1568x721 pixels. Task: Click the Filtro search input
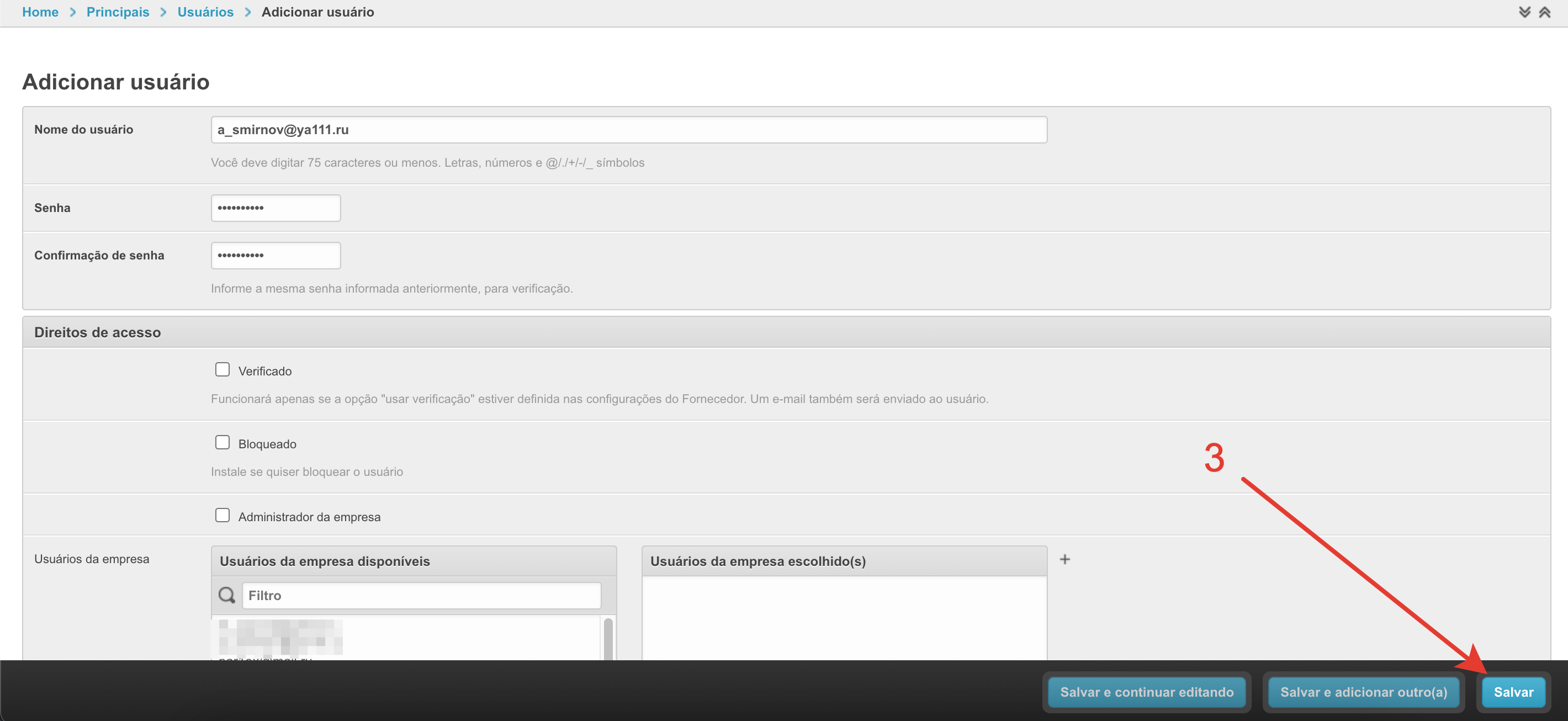click(x=421, y=595)
